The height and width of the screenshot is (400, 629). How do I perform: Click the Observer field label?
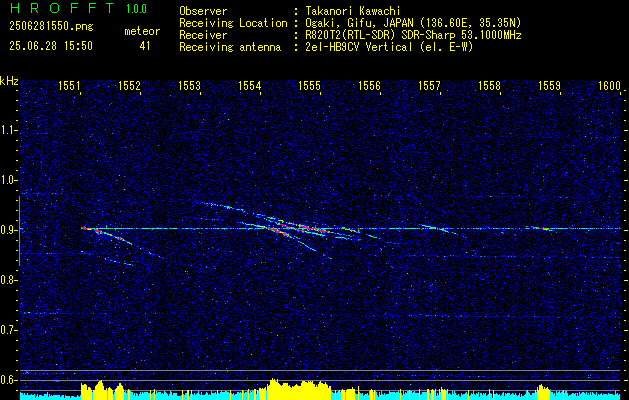203,11
